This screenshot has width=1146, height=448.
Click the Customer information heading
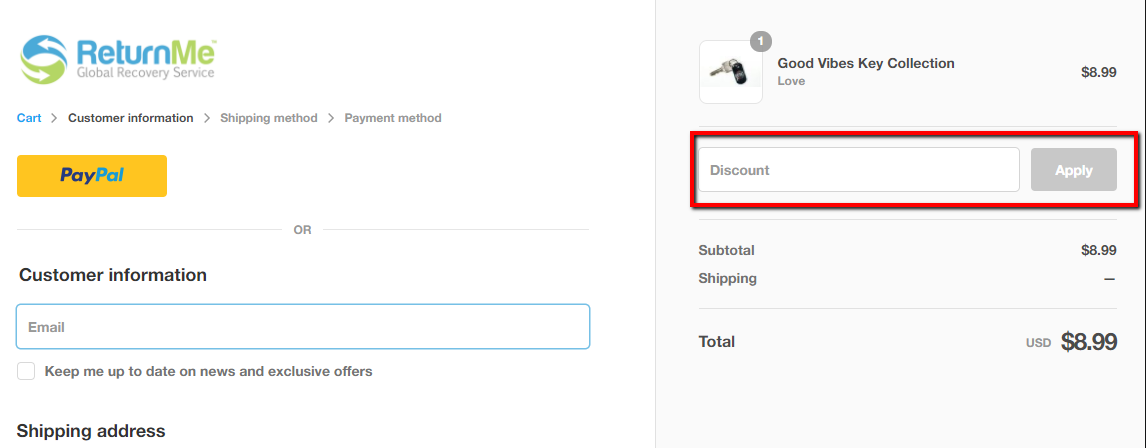click(x=113, y=275)
